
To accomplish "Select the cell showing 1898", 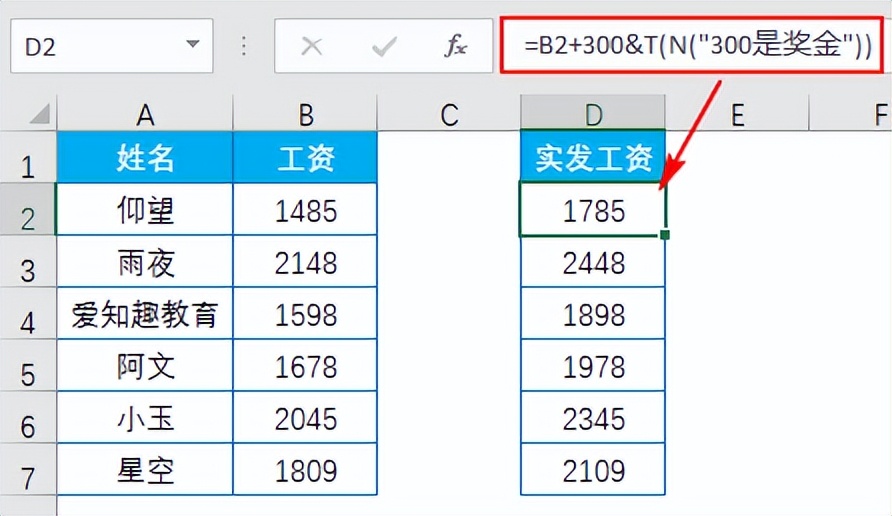I will tap(593, 313).
